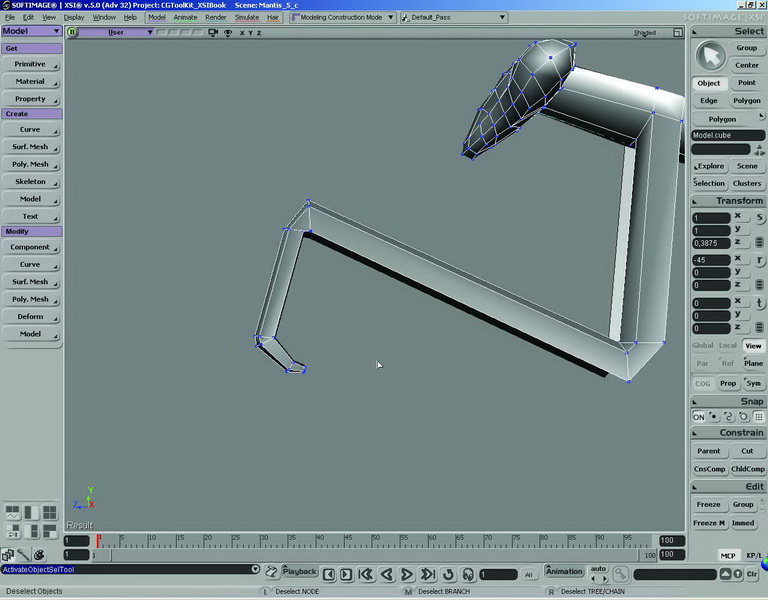Screen dimensions: 768x600
Task: Toggle Immed immediate mode
Action: click(743, 523)
